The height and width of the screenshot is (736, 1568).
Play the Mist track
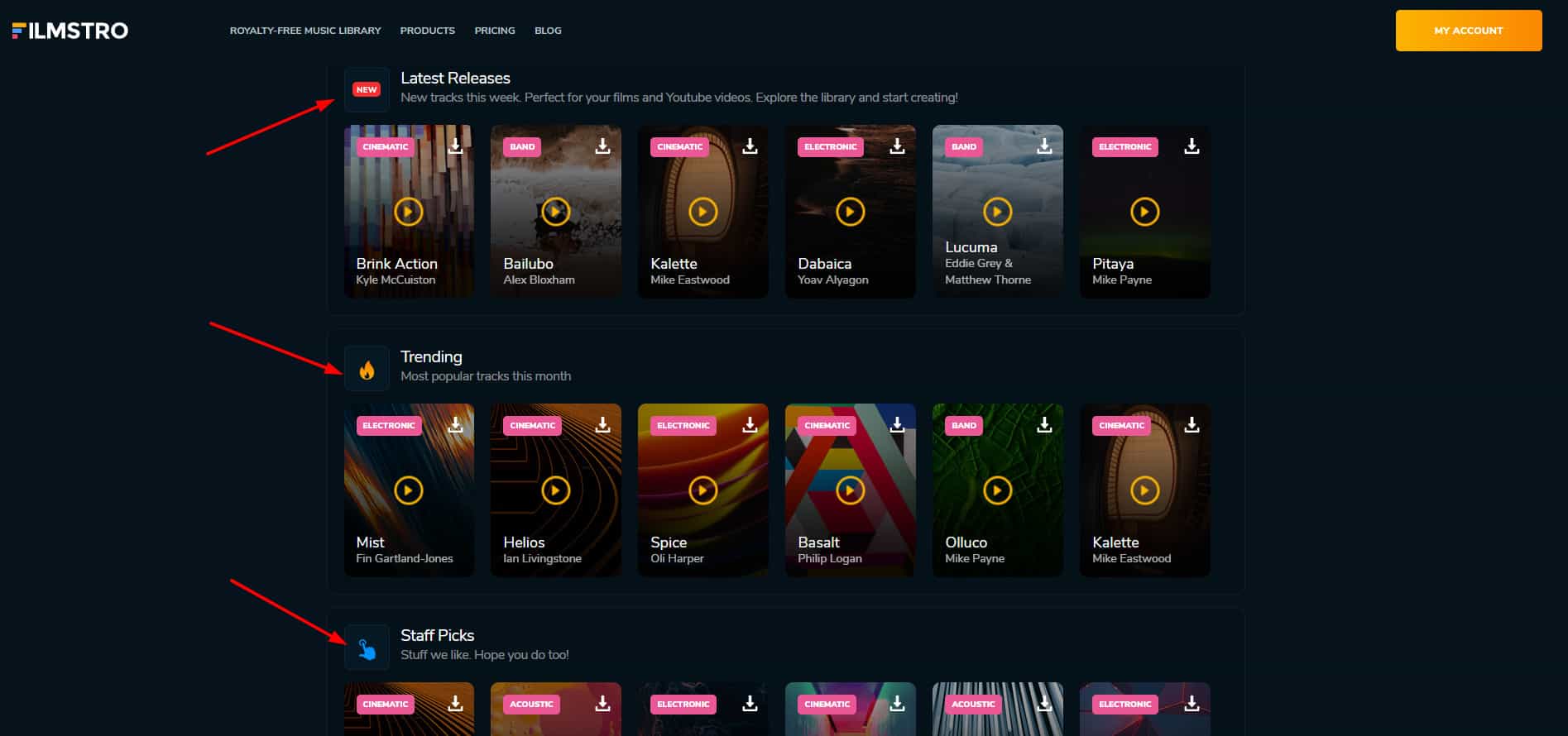coord(408,490)
